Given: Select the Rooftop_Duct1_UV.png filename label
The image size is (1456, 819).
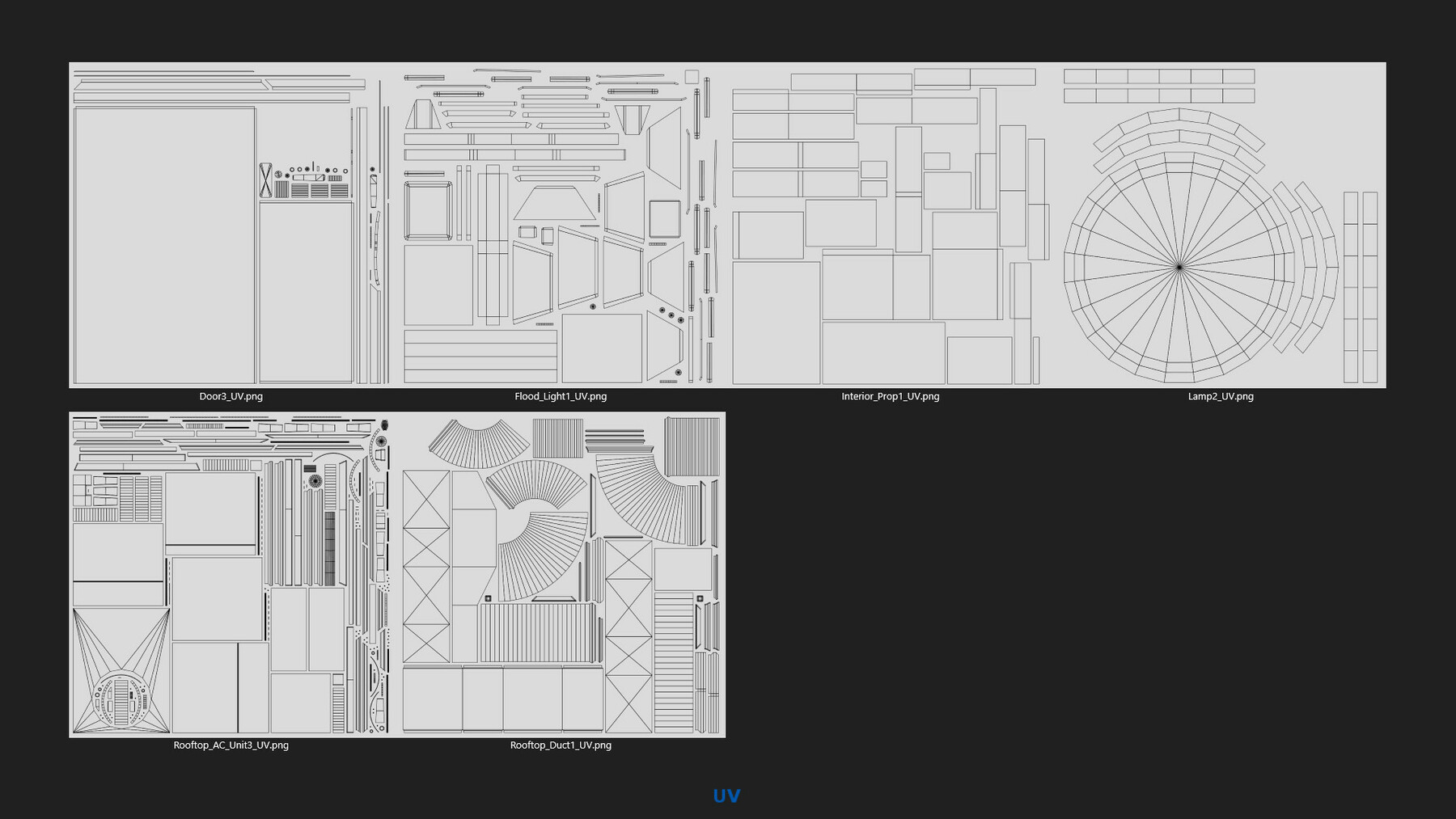Looking at the screenshot, I should pos(561,746).
